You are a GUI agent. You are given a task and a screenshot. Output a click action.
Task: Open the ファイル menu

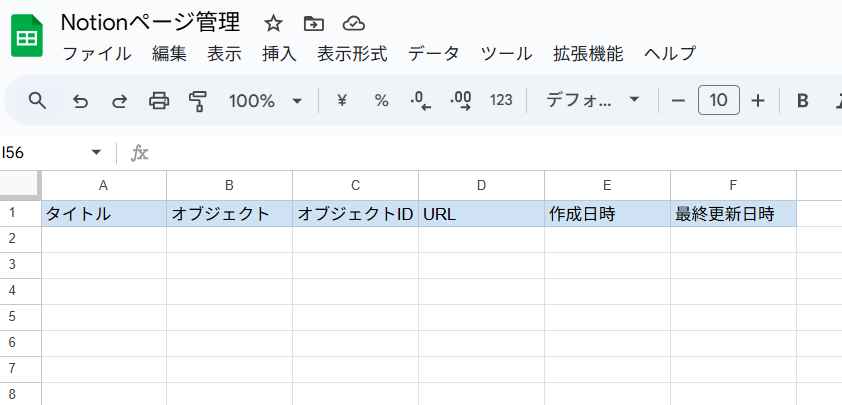coord(97,54)
